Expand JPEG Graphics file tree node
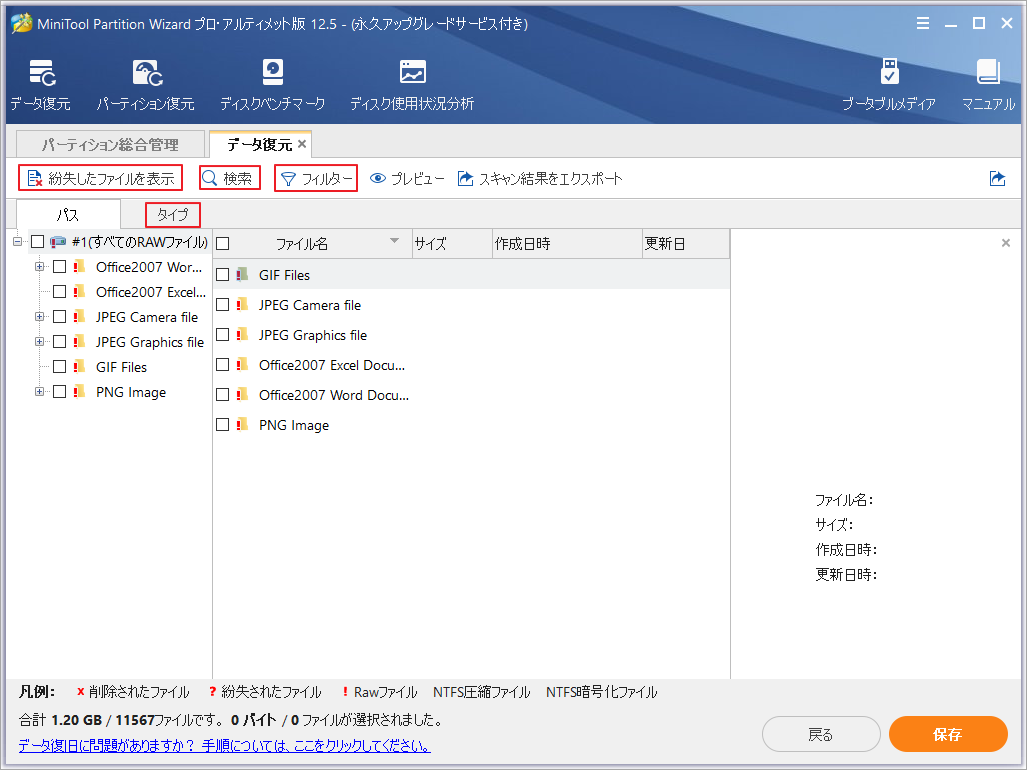1027x770 pixels. (x=39, y=342)
